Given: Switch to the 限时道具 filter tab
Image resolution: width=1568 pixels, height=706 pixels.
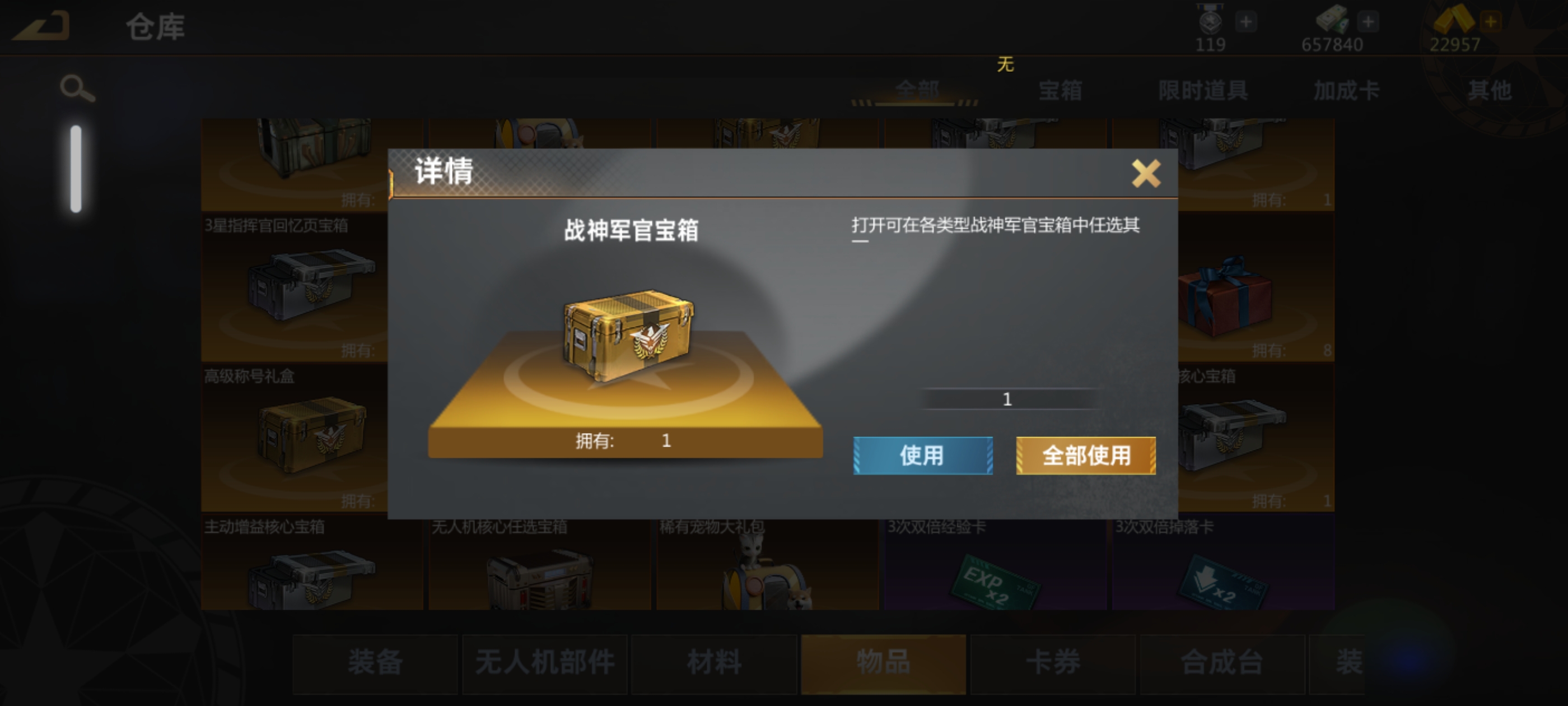Looking at the screenshot, I should click(1203, 91).
